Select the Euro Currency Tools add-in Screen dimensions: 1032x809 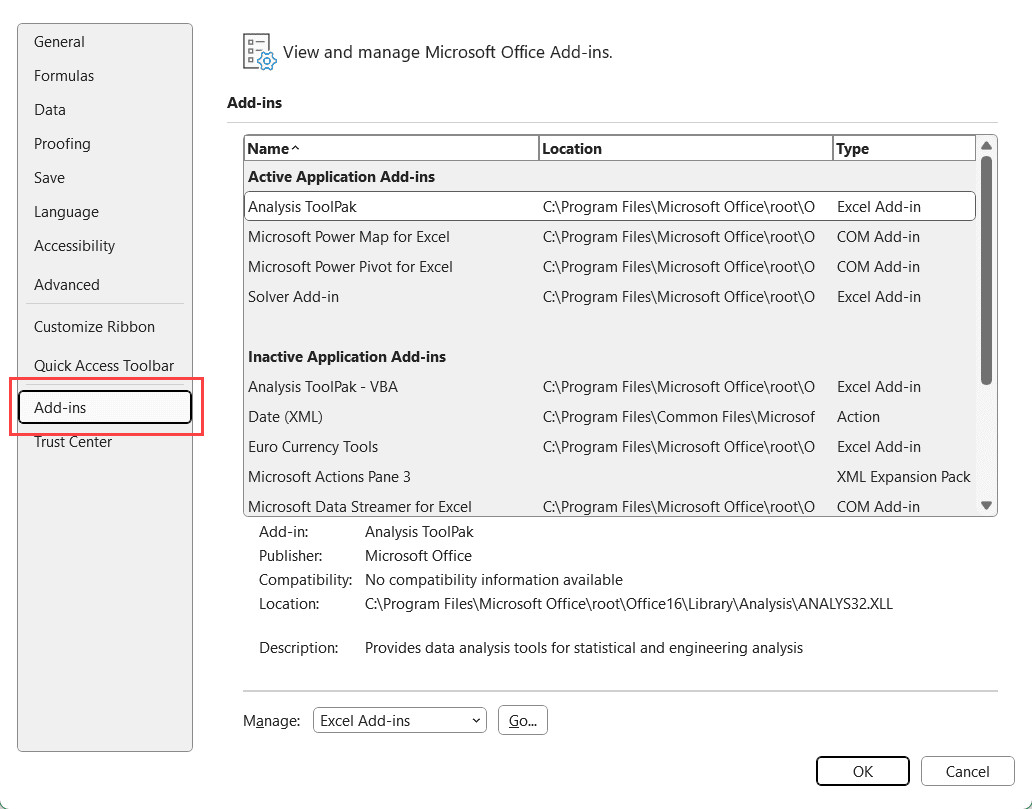click(313, 447)
